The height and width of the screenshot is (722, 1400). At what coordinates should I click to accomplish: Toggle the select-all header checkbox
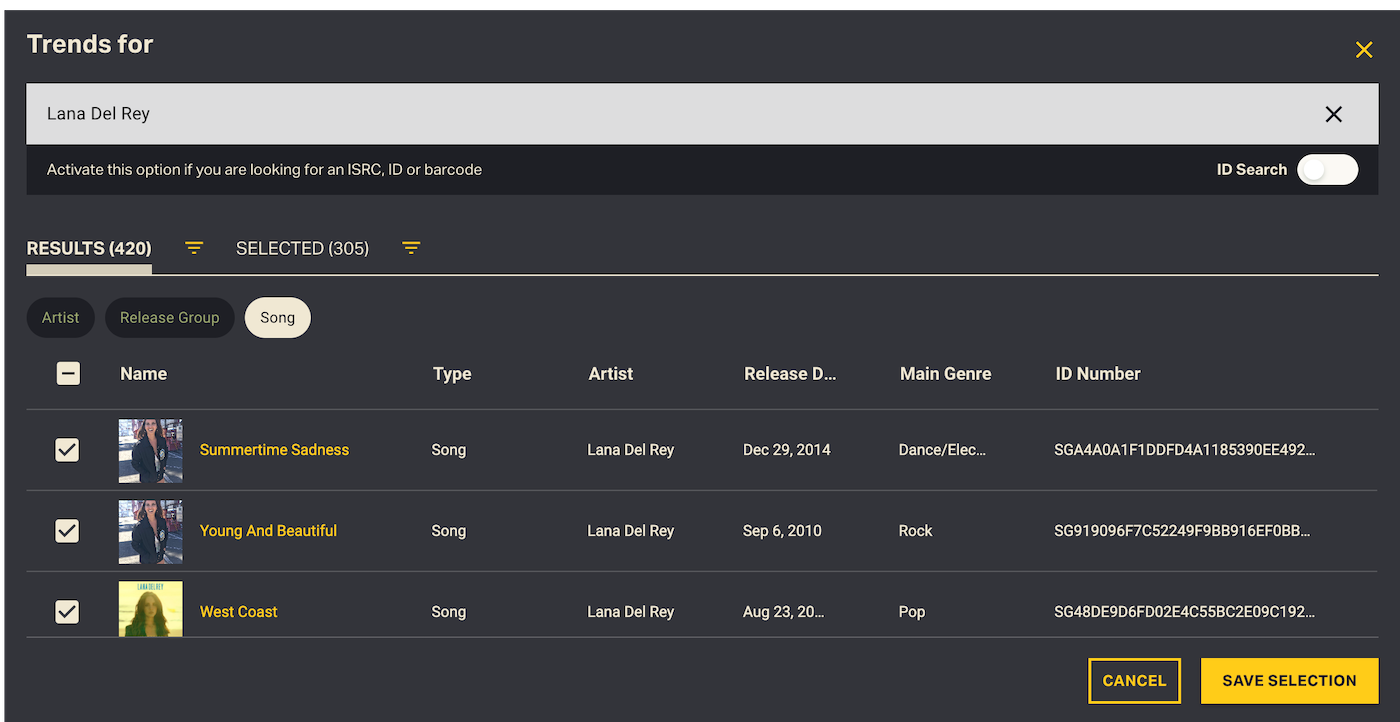[68, 374]
